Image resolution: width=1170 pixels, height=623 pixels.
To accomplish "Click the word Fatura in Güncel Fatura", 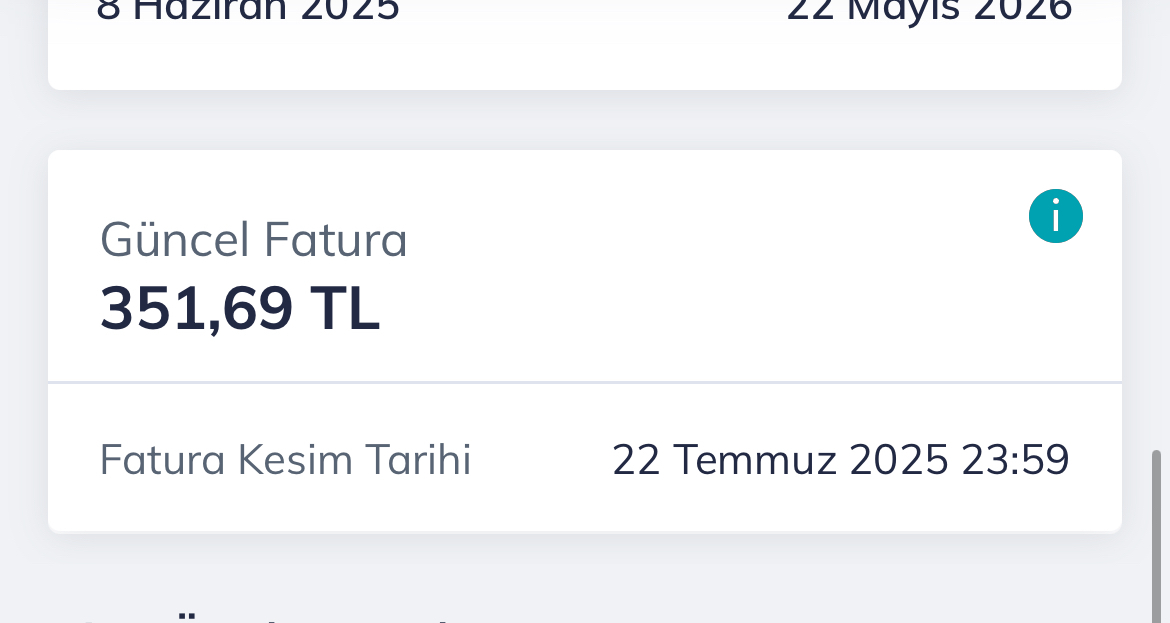I will (x=336, y=240).
